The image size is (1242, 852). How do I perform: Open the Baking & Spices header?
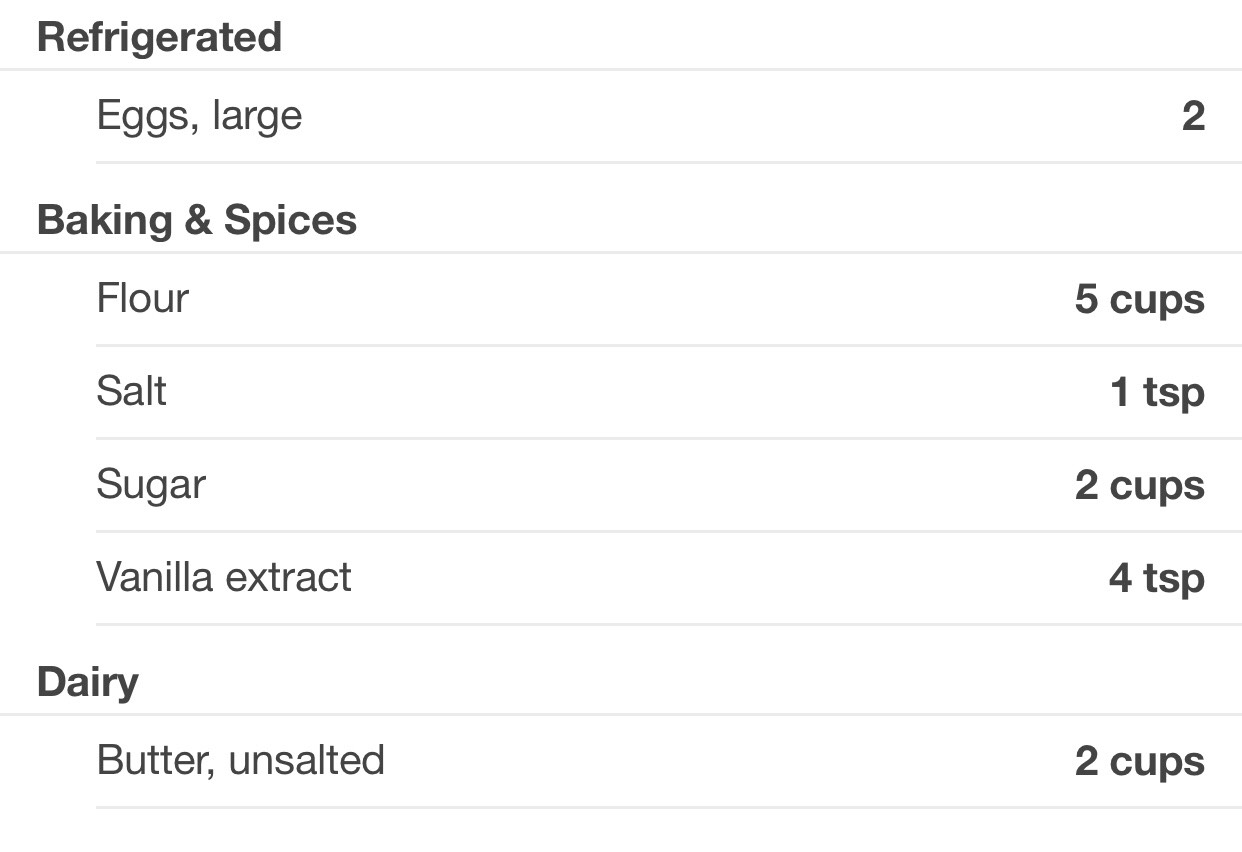[x=196, y=220]
